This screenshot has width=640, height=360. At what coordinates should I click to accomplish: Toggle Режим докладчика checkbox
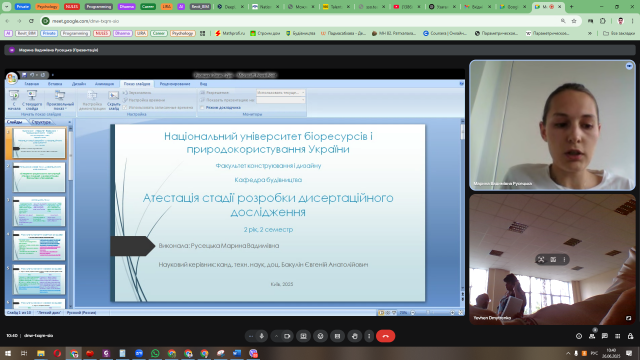[x=202, y=107]
